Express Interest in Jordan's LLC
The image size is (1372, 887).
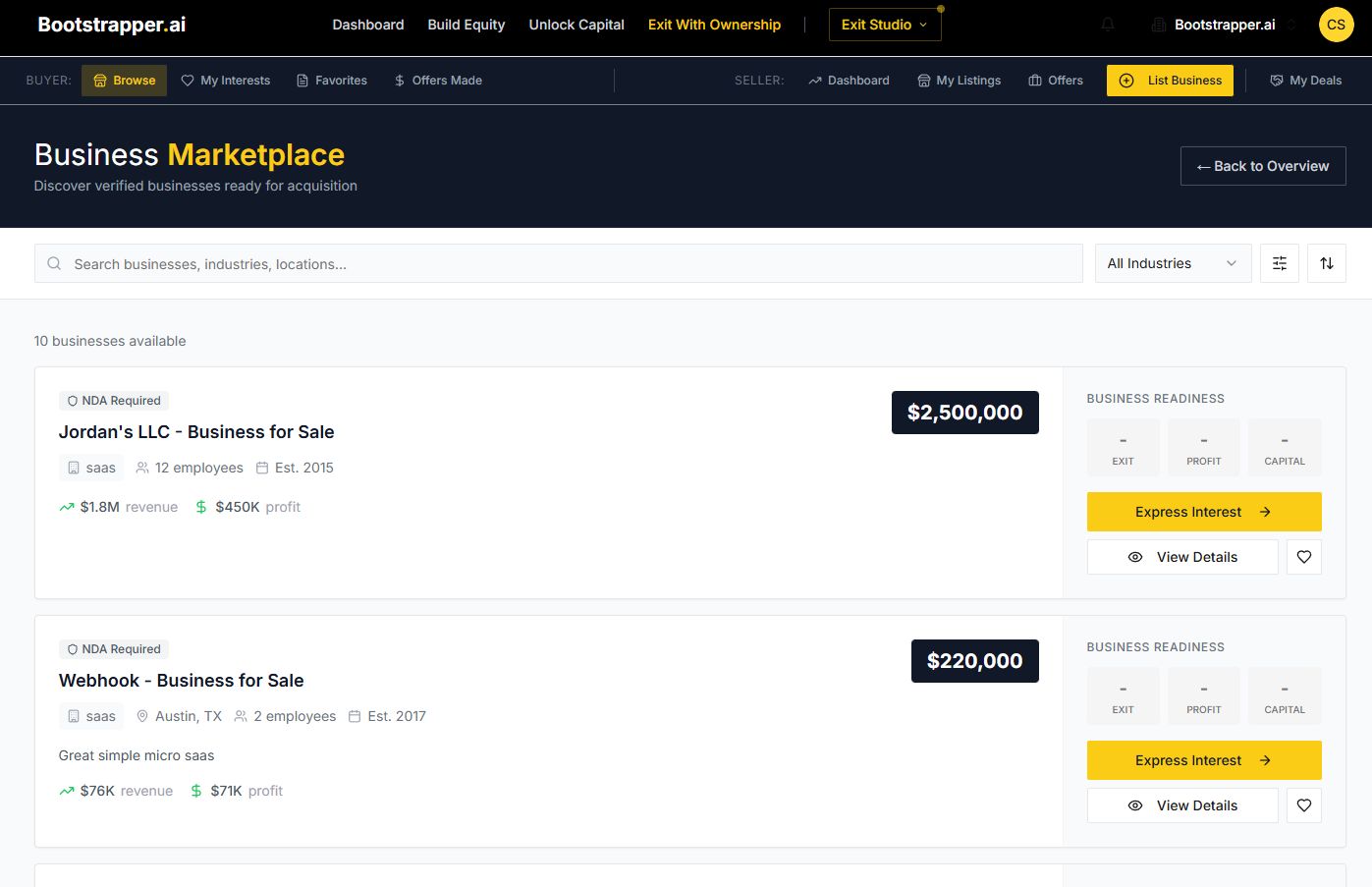[1204, 512]
